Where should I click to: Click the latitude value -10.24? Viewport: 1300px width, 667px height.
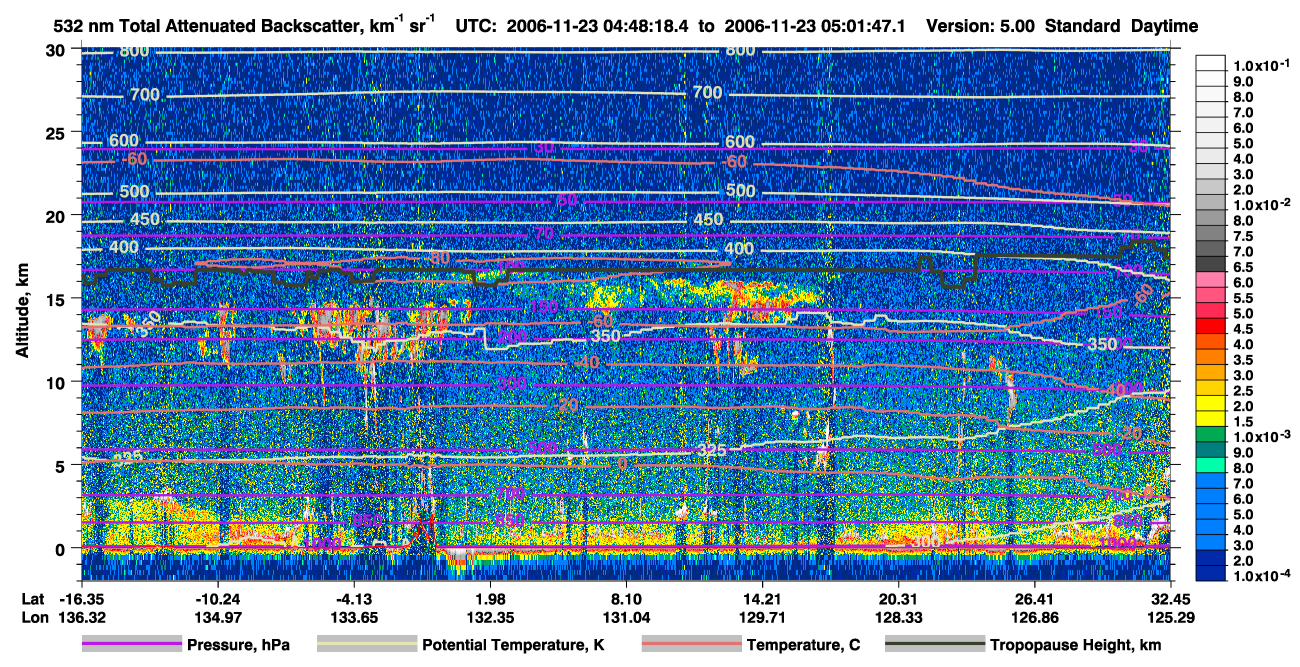(x=217, y=598)
